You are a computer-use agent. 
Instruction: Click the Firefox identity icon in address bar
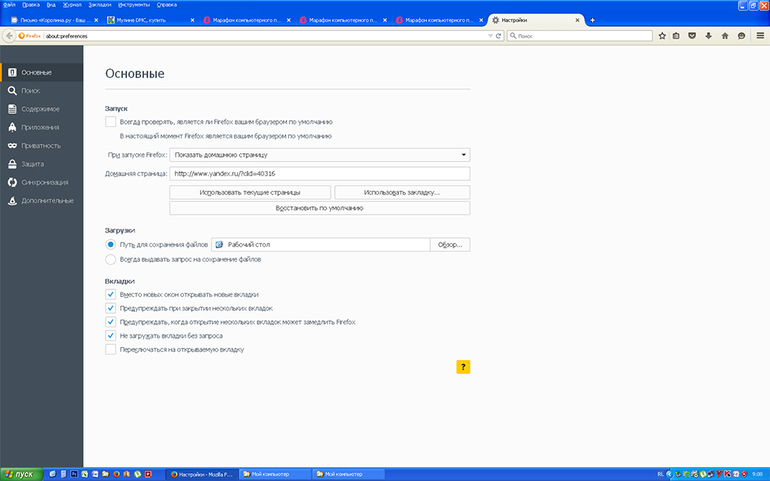point(29,36)
